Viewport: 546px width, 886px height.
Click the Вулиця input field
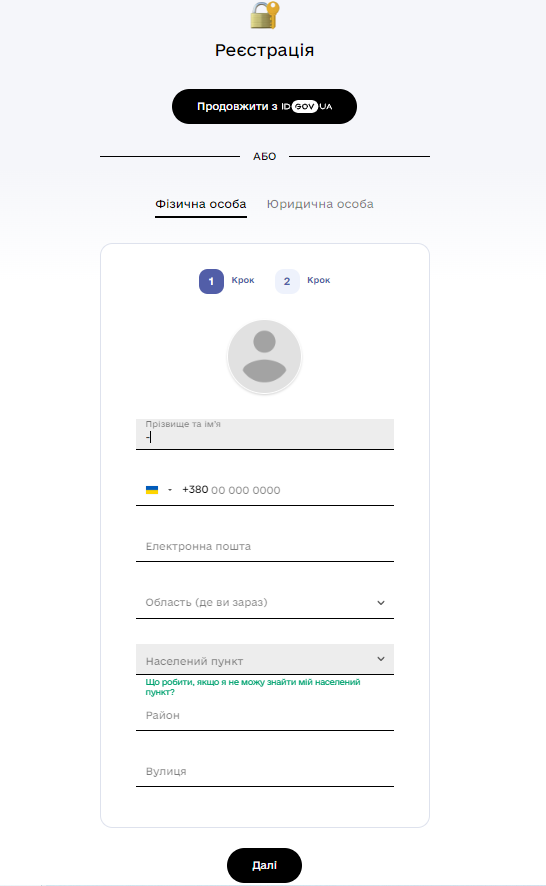pyautogui.click(x=265, y=771)
